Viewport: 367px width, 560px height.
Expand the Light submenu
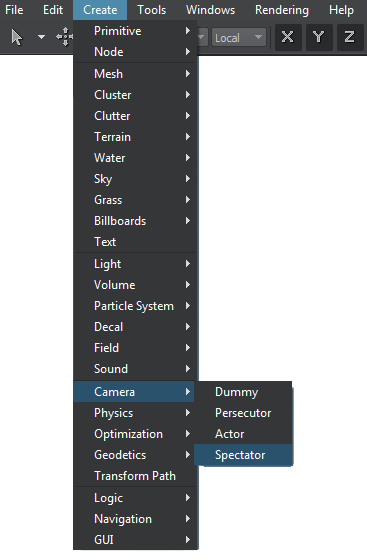coord(135,264)
